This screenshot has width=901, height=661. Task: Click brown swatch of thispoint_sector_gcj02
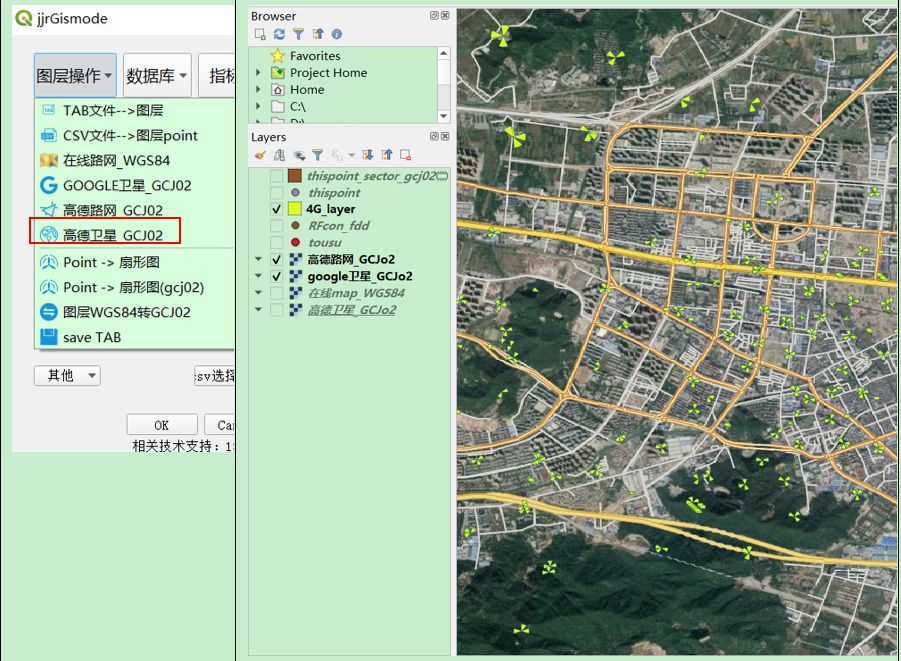click(x=295, y=176)
